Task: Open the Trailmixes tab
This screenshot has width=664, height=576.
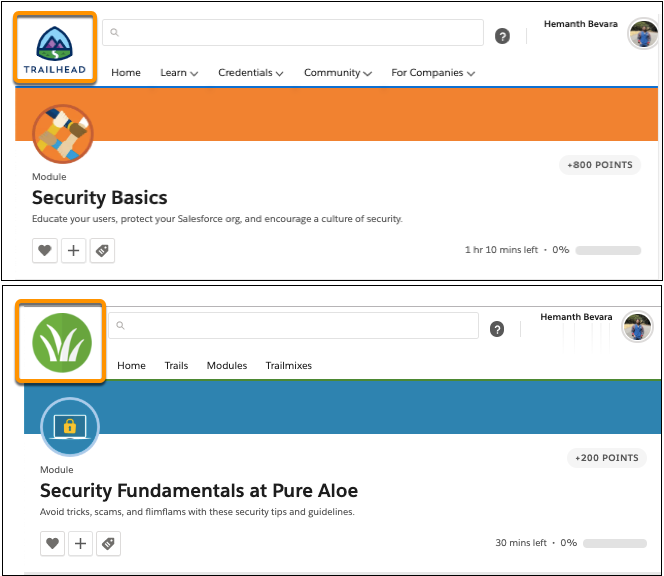Action: point(288,366)
